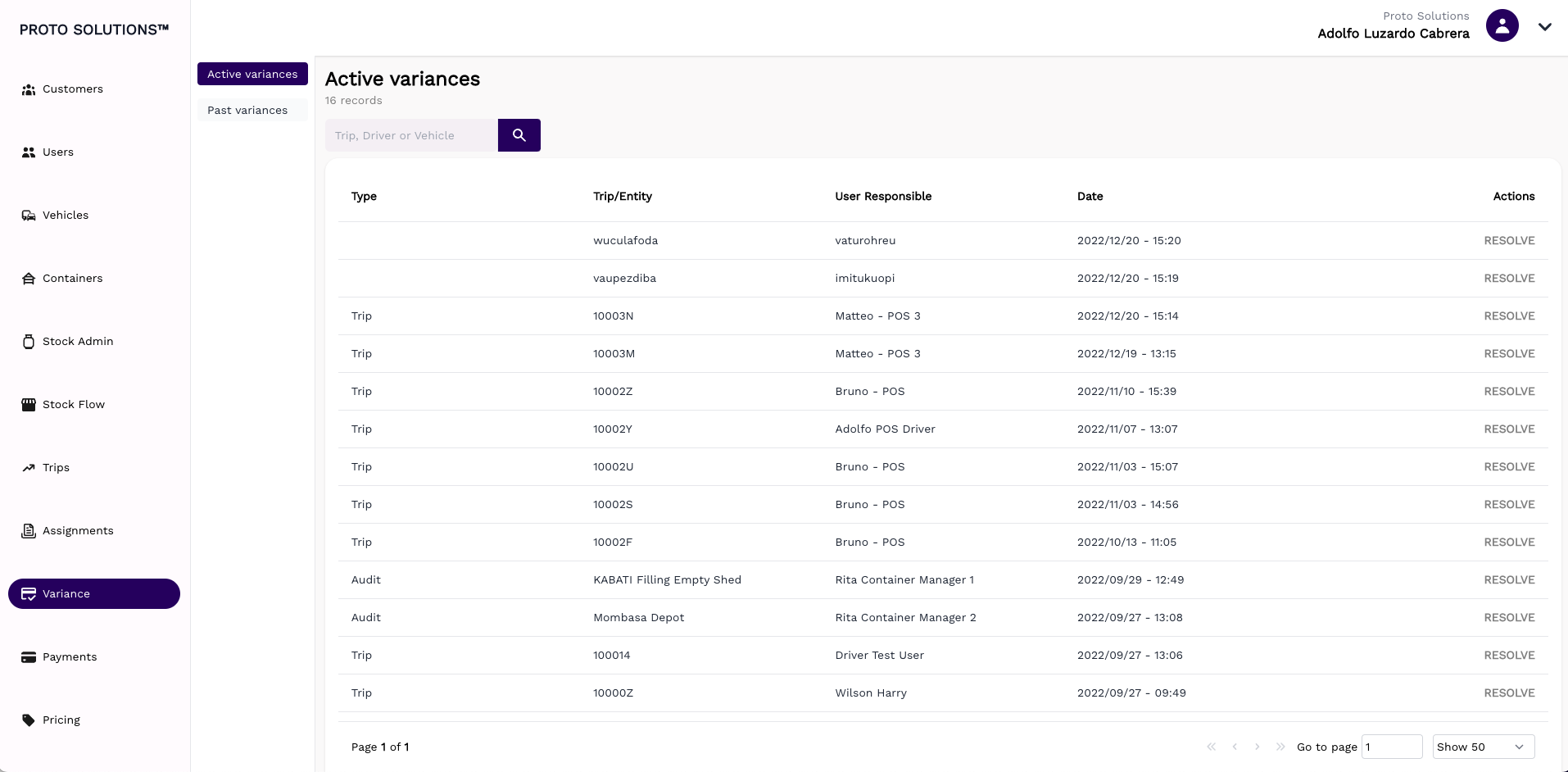The image size is (1568, 772).
Task: Resolve KABATI Filling Empty Shed audit
Action: 1509,580
